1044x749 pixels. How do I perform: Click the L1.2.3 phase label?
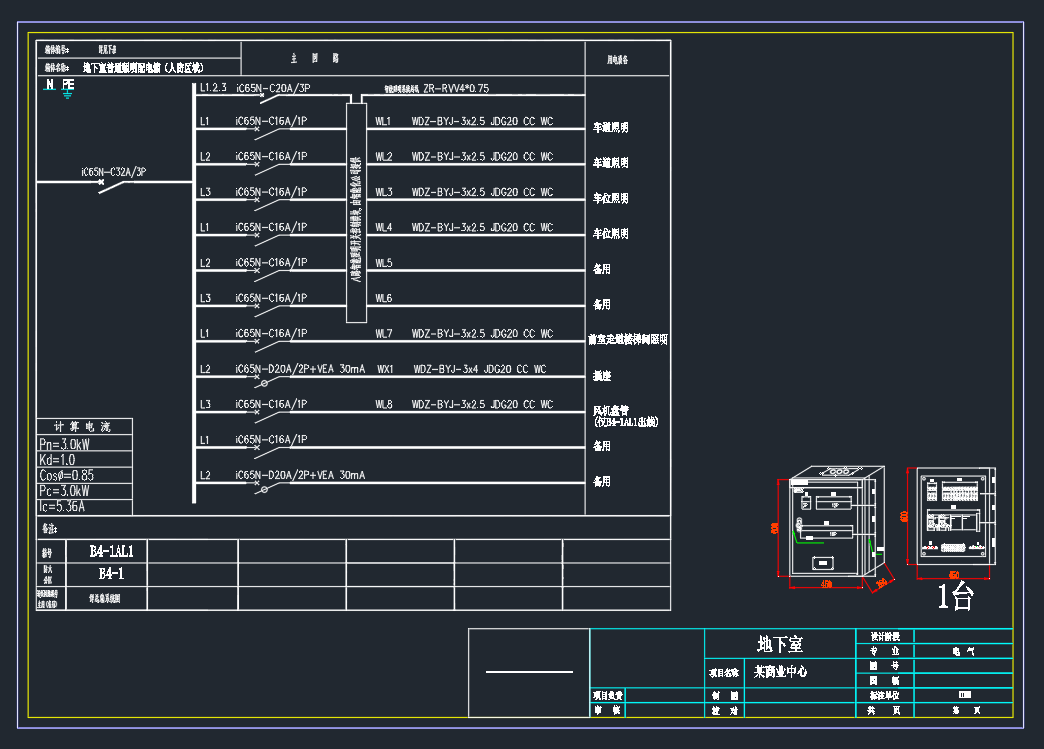[213, 88]
